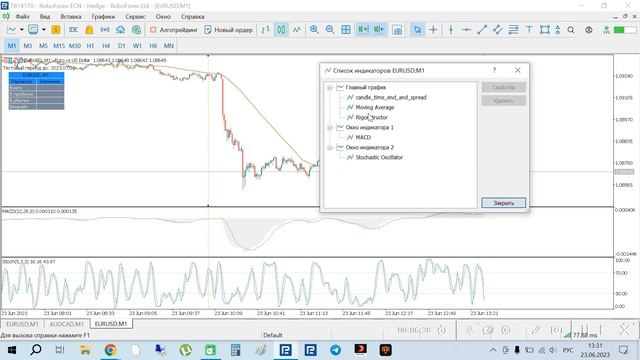Viewport: 640px width, 360px height.
Task: Collapse the Окно индикатора 2 node
Action: [x=330, y=147]
